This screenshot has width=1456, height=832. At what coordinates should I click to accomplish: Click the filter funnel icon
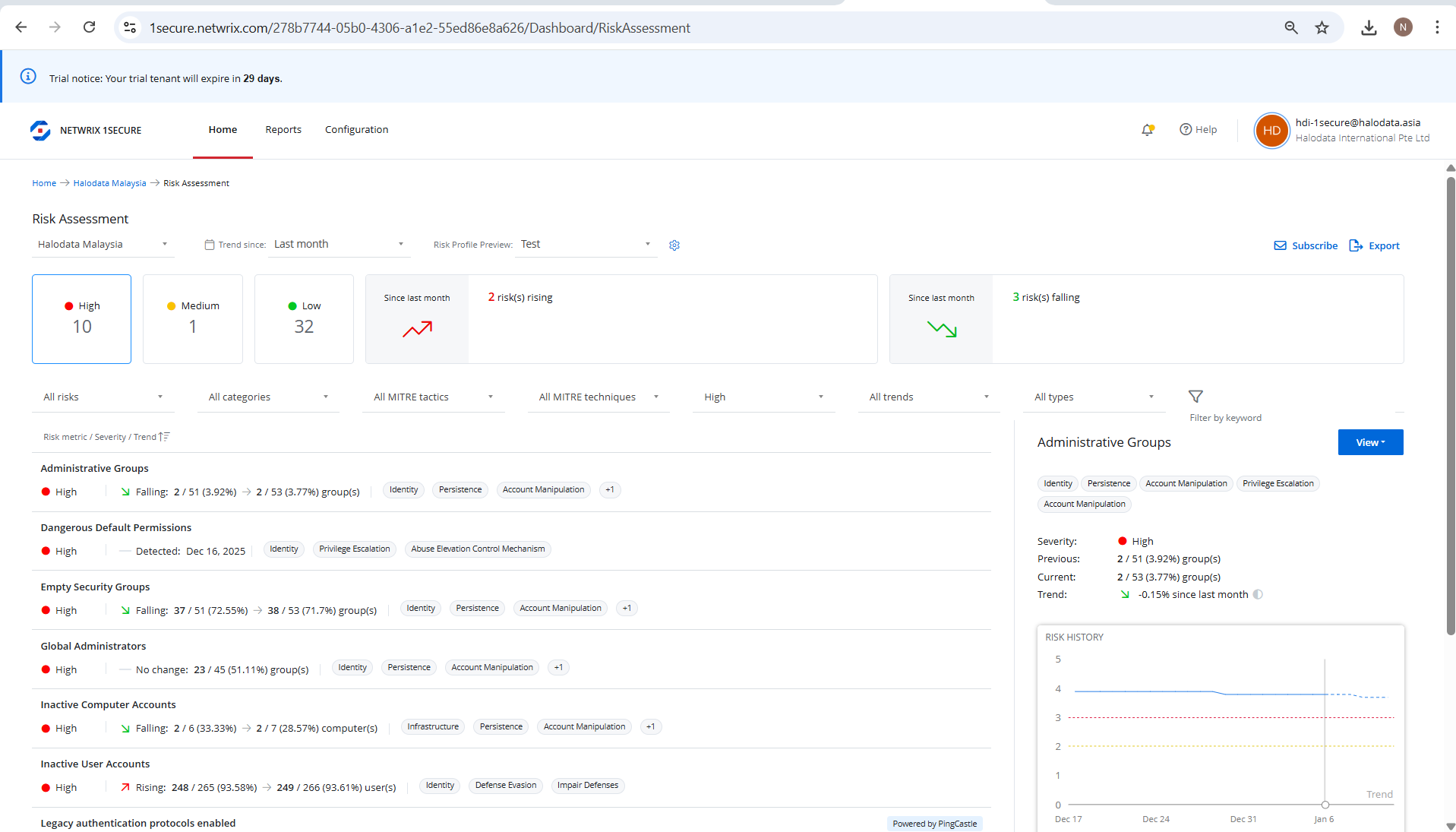point(1195,397)
